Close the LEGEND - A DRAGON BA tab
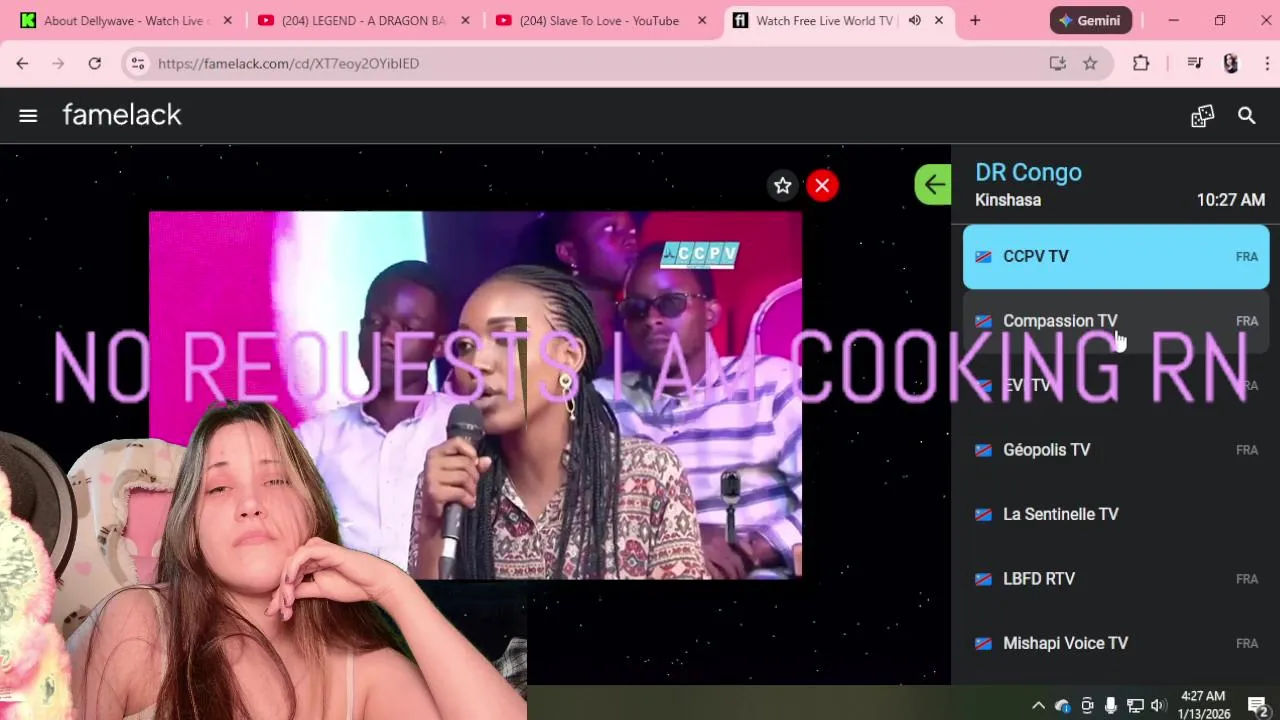 [x=465, y=20]
